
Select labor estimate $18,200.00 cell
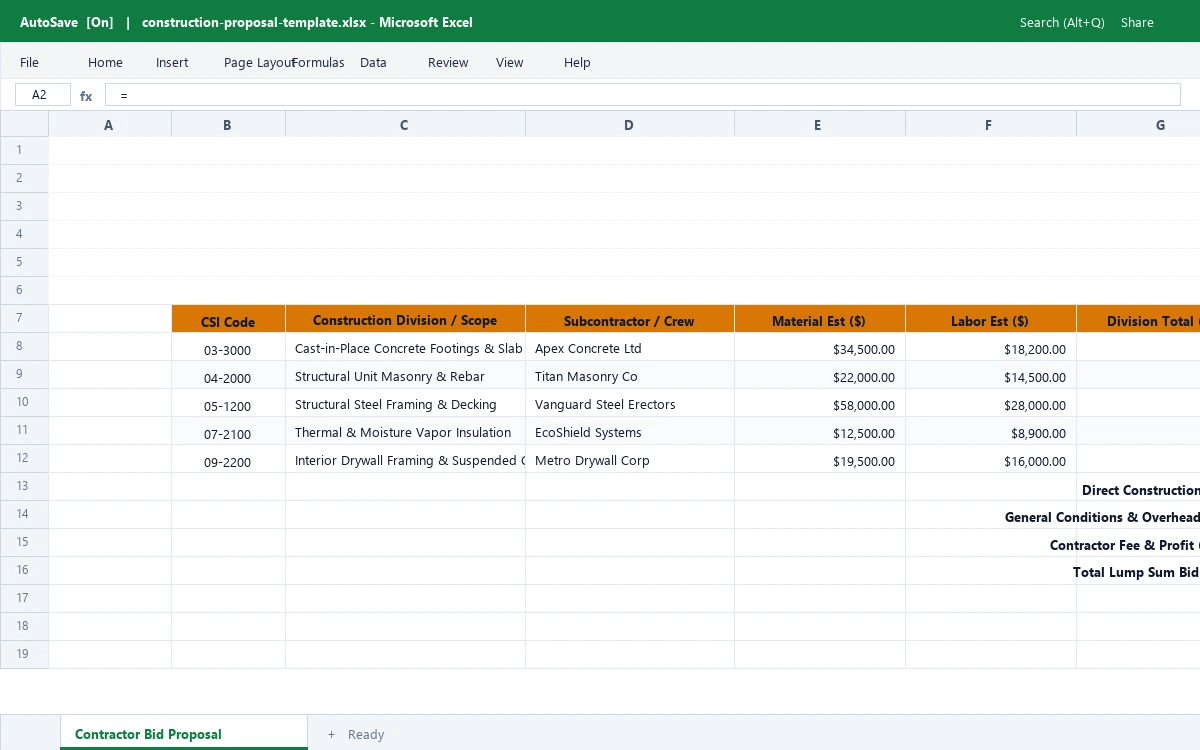[x=991, y=347]
